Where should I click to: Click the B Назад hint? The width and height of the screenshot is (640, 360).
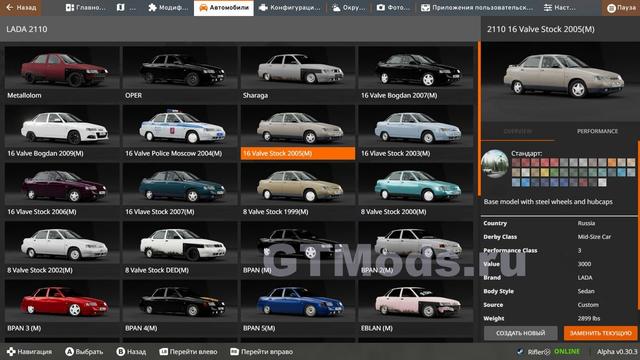131,351
